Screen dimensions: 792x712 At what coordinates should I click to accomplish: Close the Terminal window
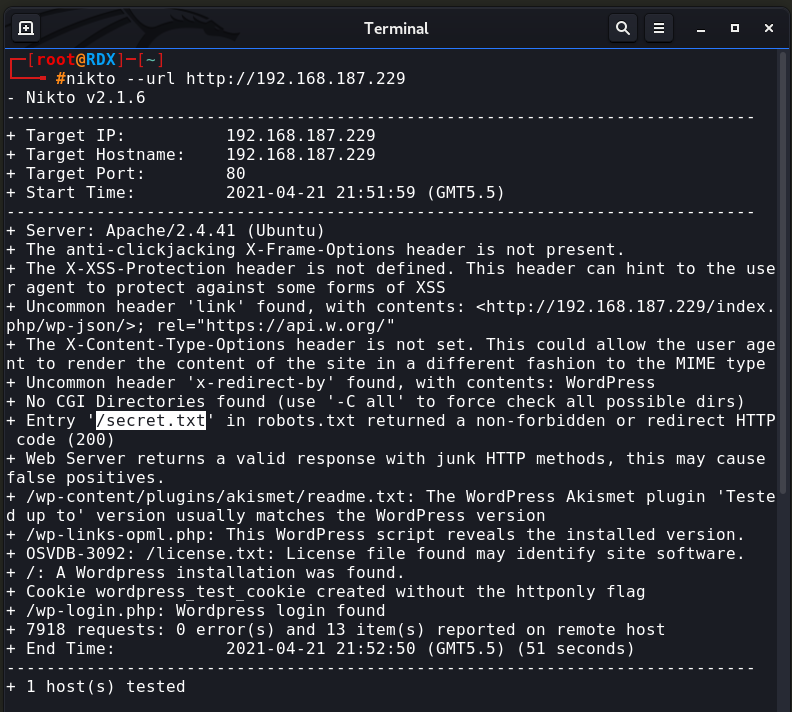(769, 28)
